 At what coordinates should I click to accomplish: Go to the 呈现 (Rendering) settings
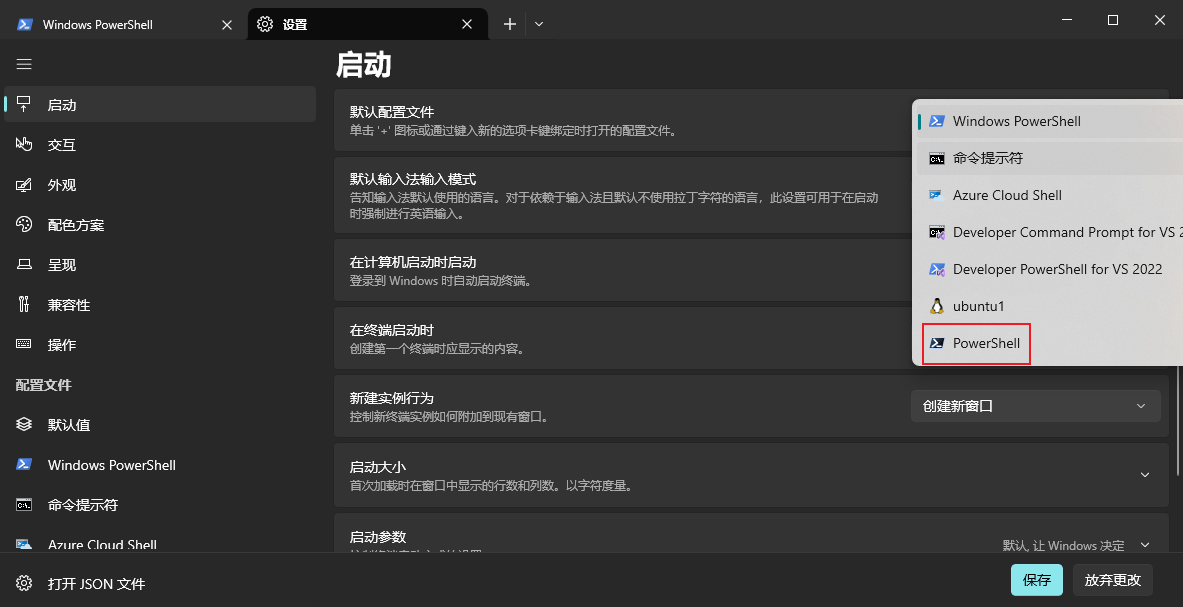61,265
